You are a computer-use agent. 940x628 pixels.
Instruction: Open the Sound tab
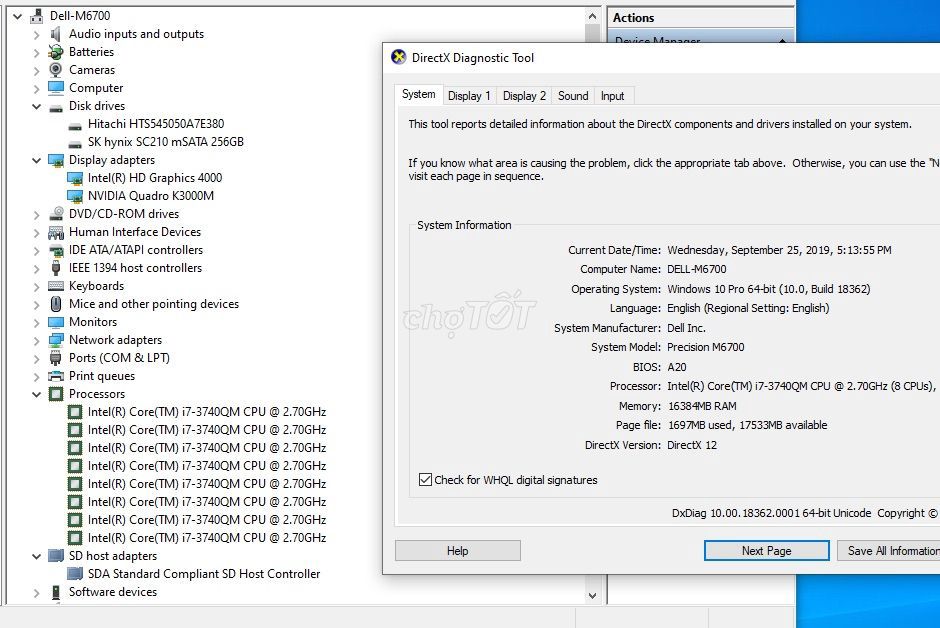tap(573, 96)
